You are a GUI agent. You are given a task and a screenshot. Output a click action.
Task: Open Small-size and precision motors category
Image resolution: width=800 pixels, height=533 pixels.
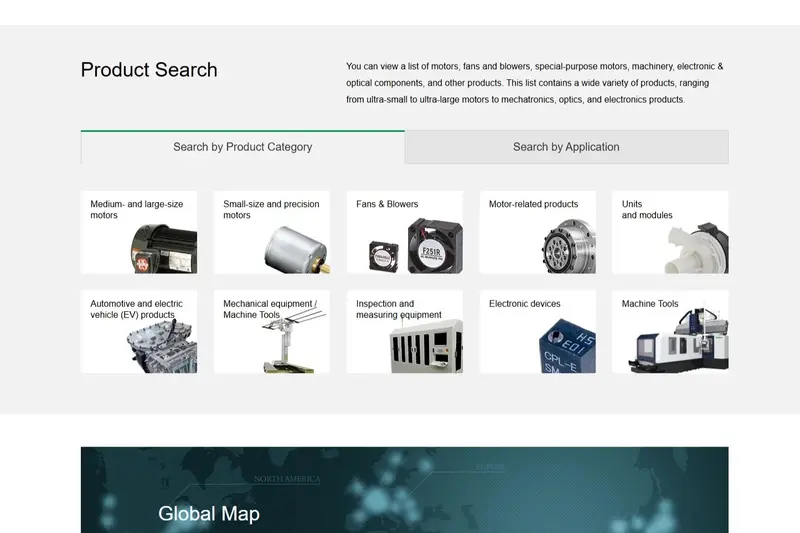[x=271, y=232]
